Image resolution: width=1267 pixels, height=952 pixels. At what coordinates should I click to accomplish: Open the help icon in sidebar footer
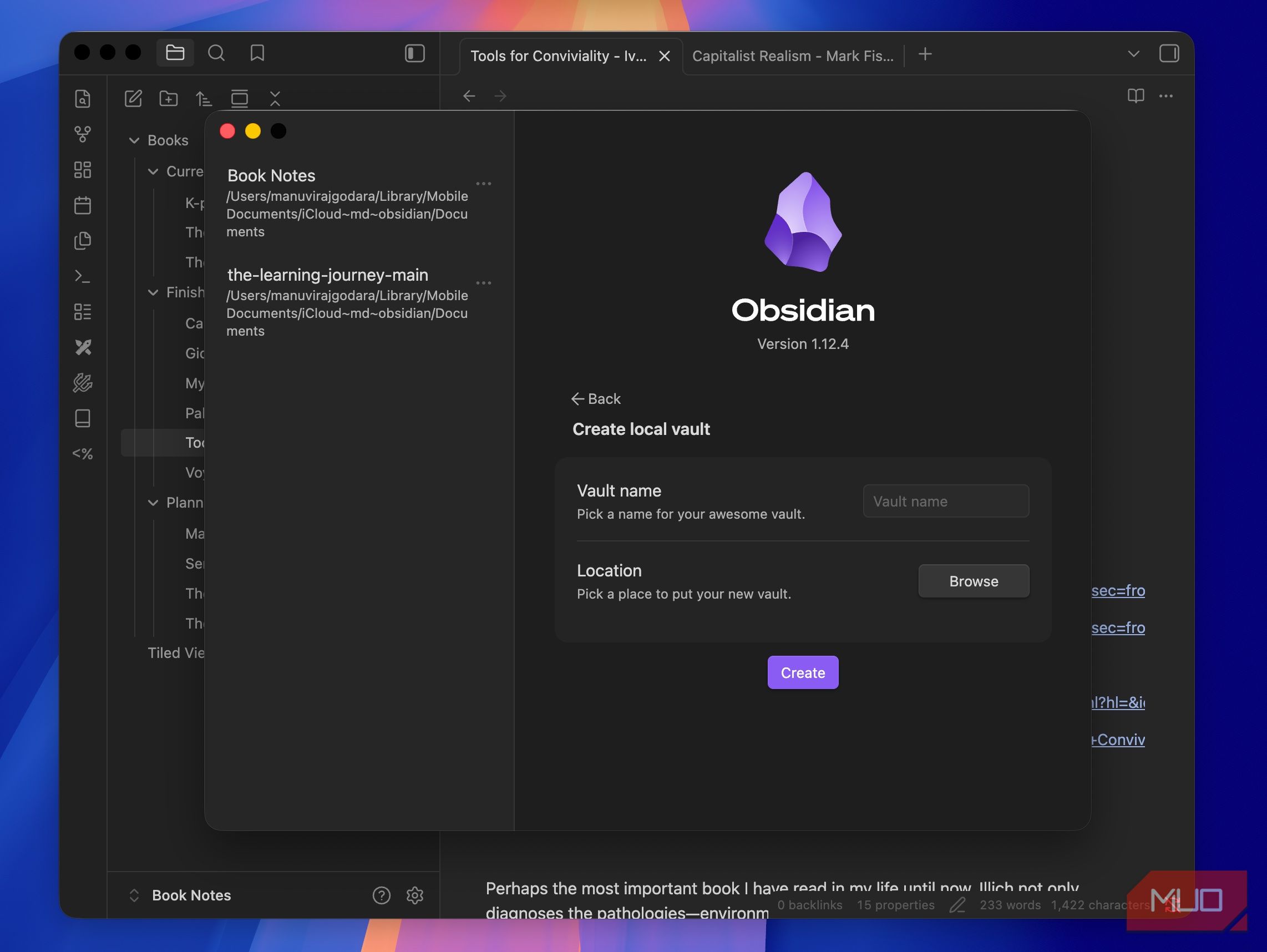click(x=381, y=895)
